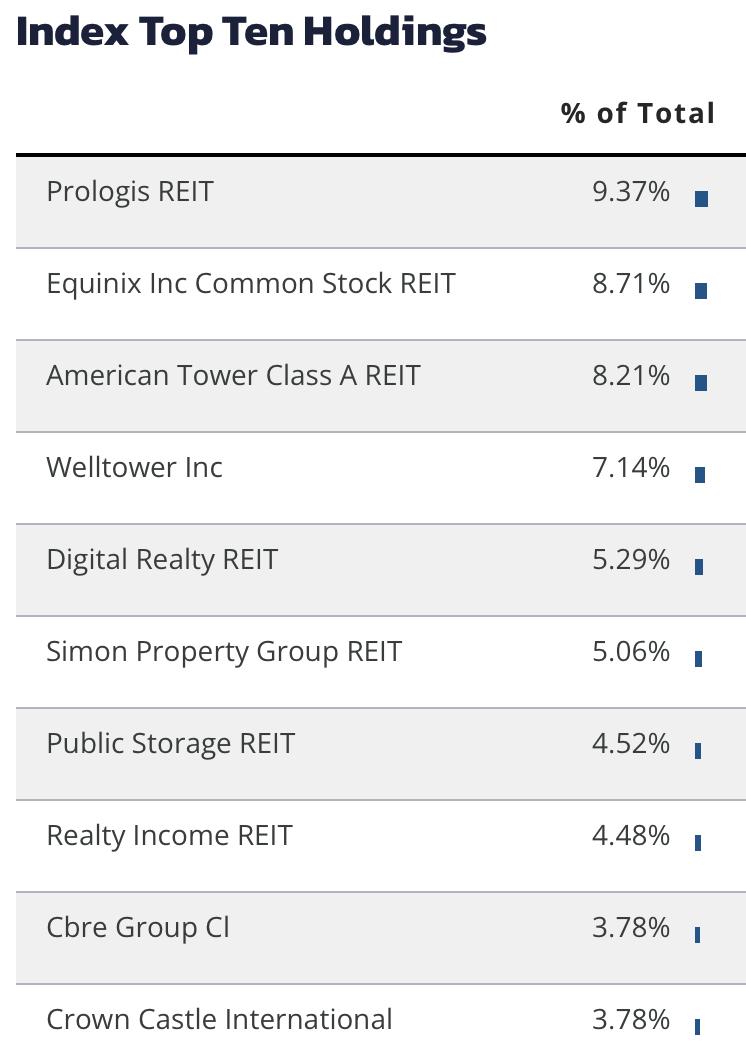Click the Cbre Group bar indicator

click(x=697, y=934)
